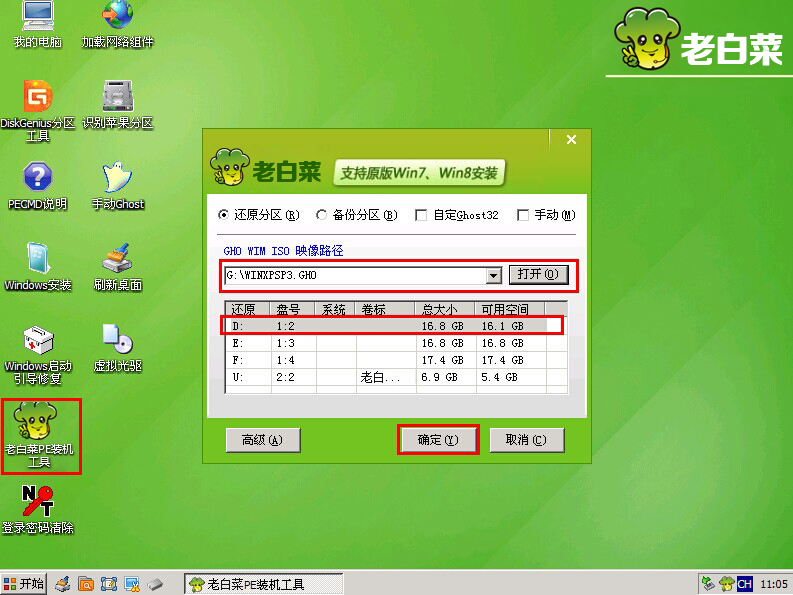Click the monitor with warning quick launch icon
793x595 pixels.
(133, 584)
